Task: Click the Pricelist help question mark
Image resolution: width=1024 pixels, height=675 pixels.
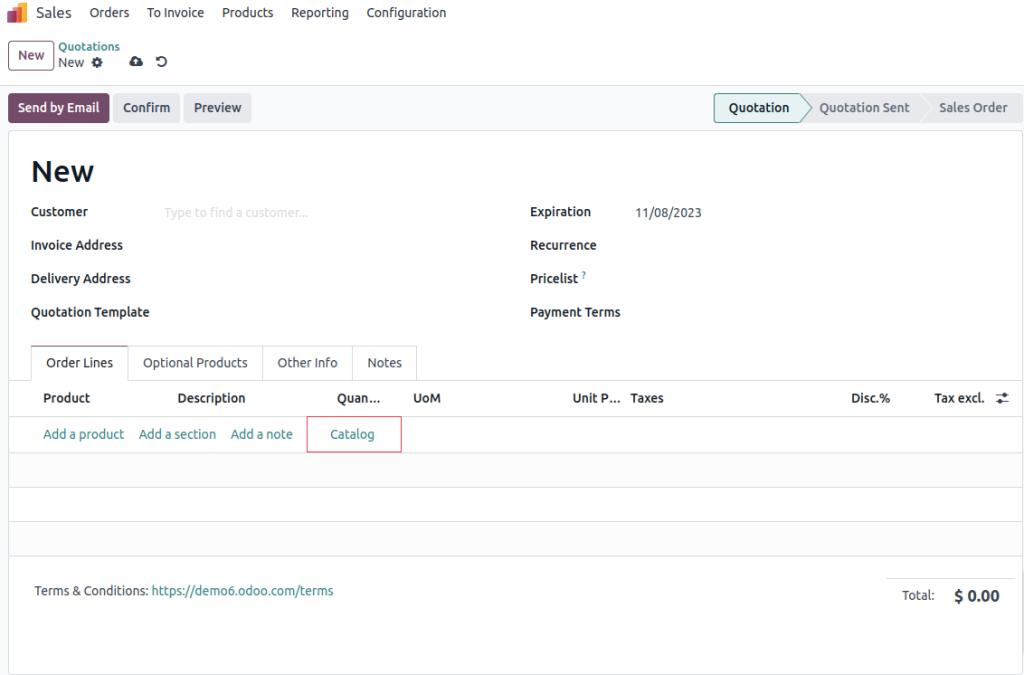Action: (583, 274)
